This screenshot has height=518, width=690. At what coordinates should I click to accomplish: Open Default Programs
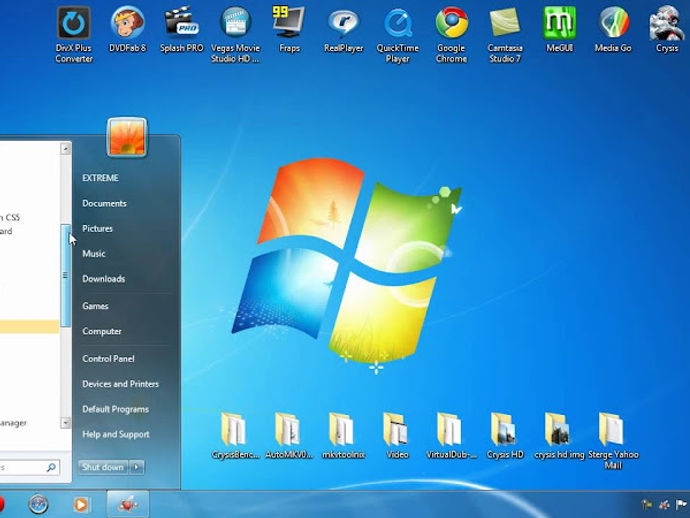click(115, 409)
